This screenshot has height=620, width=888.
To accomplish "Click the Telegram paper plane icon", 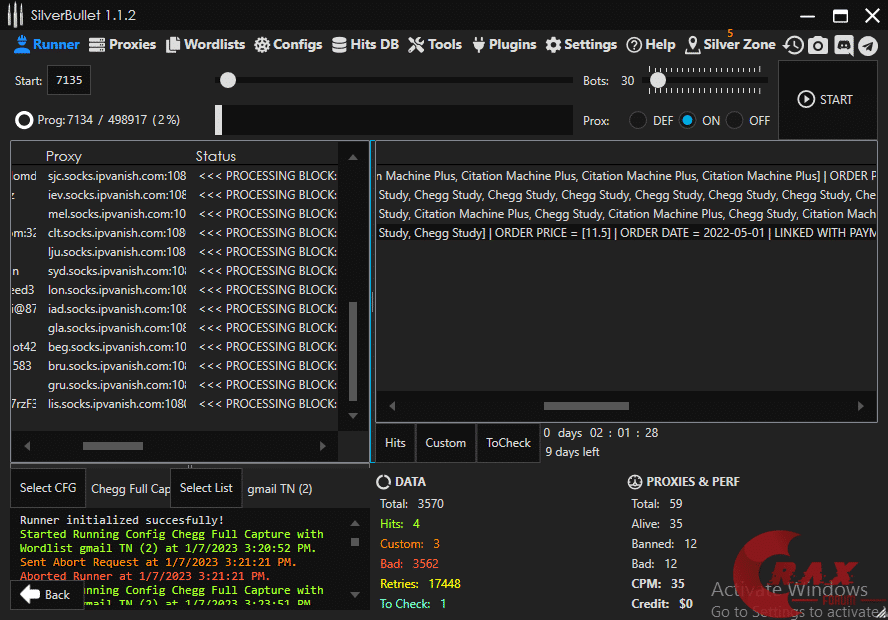I will pos(867,45).
